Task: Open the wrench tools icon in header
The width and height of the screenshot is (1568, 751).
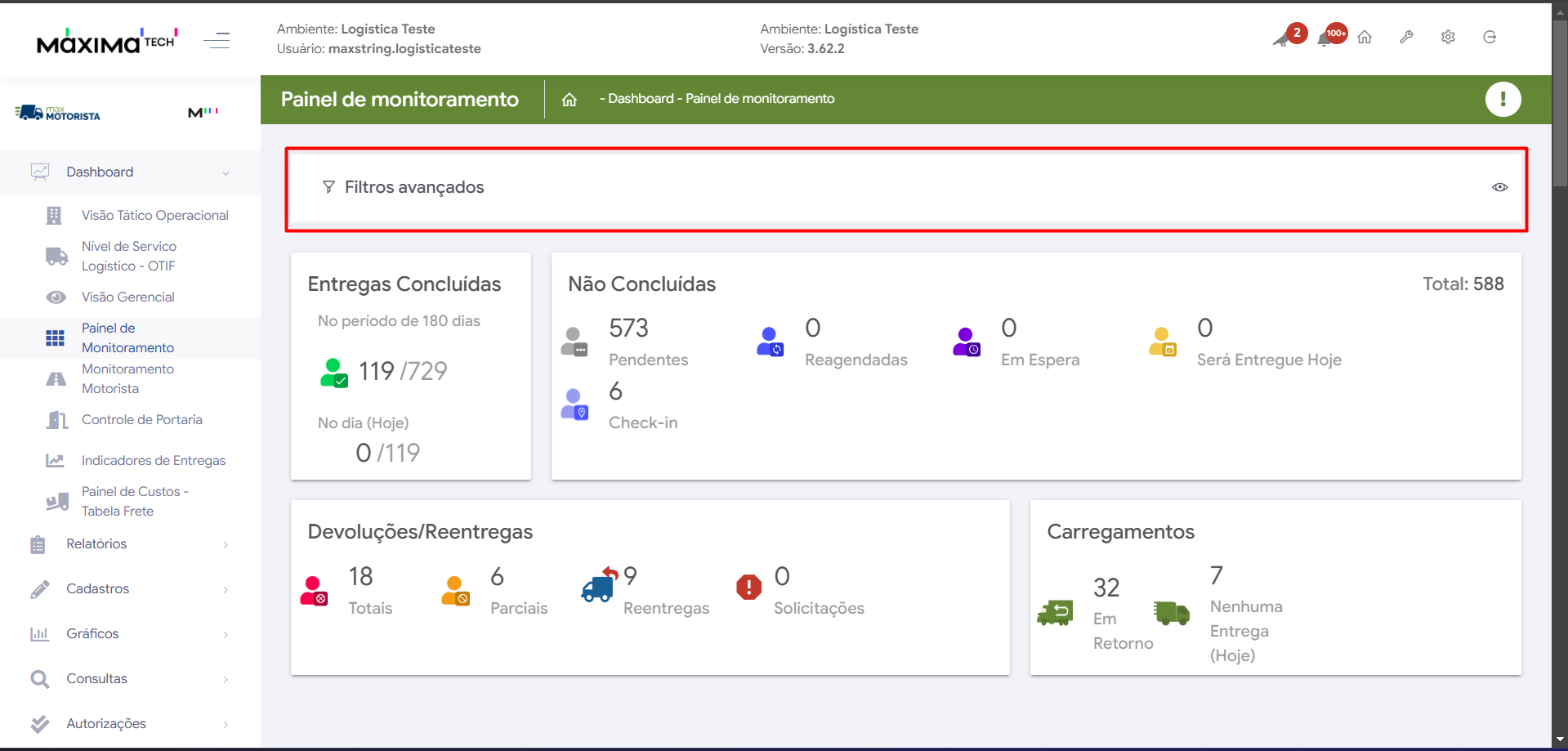Action: pyautogui.click(x=1406, y=37)
